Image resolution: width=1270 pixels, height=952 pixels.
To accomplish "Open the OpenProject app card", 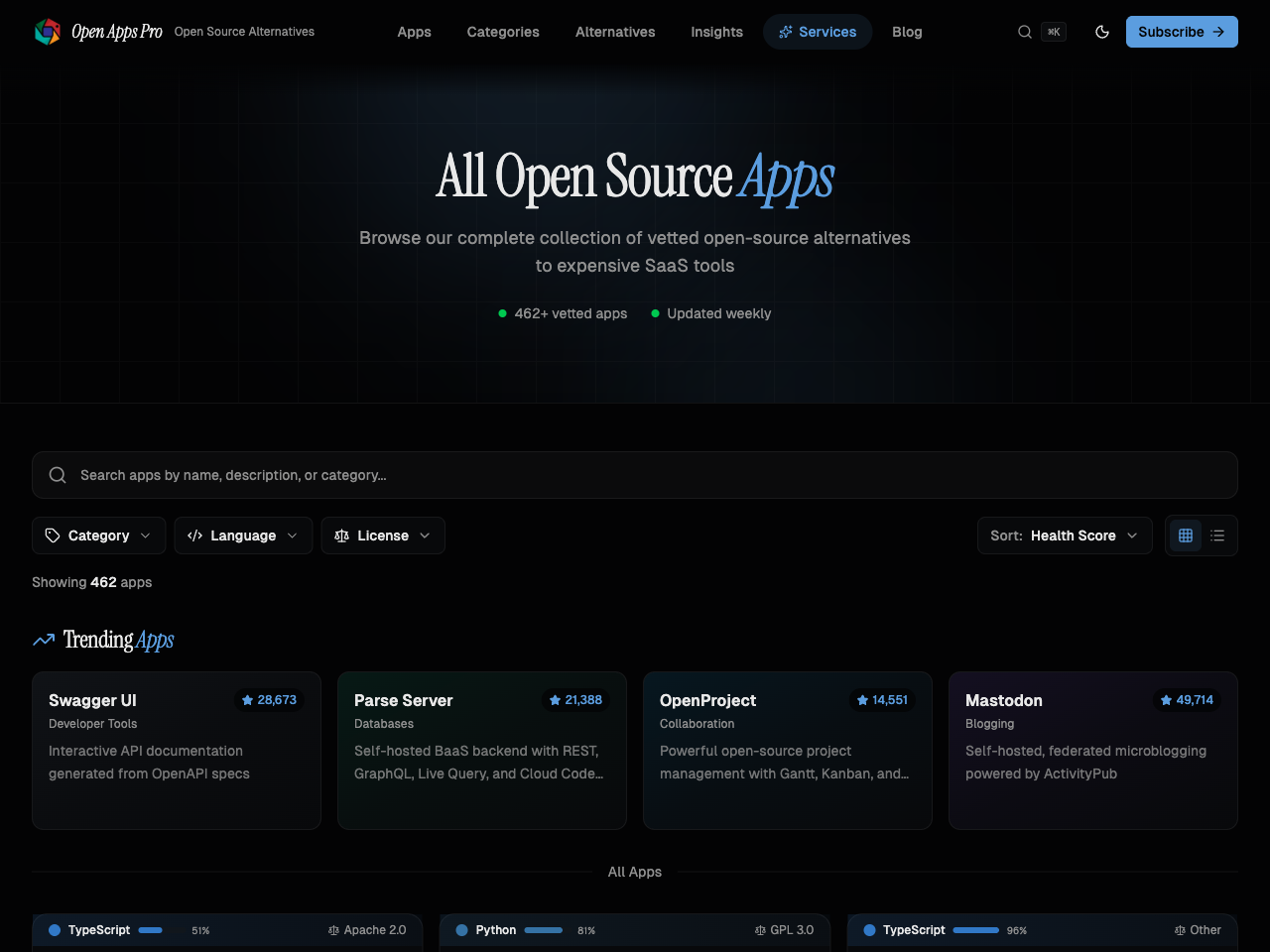I will coord(788,751).
